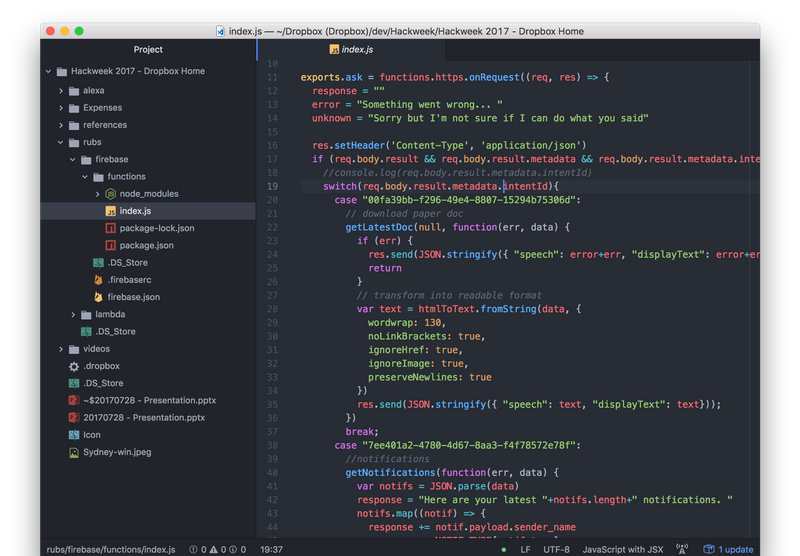Click the wordwrap: 130 option line
The height and width of the screenshot is (556, 800).
(407, 323)
